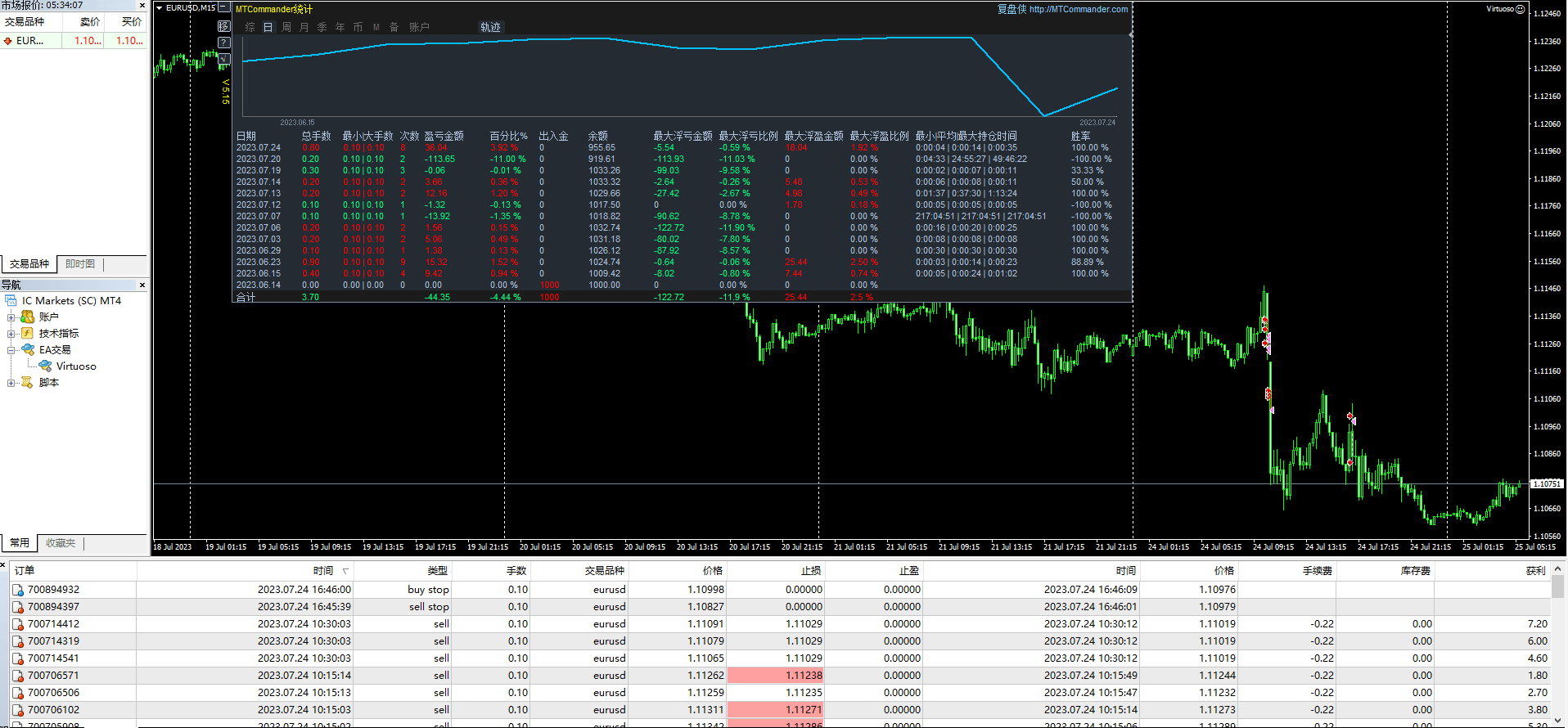Open the MTCommander website link
1568x728 pixels.
[1078, 10]
